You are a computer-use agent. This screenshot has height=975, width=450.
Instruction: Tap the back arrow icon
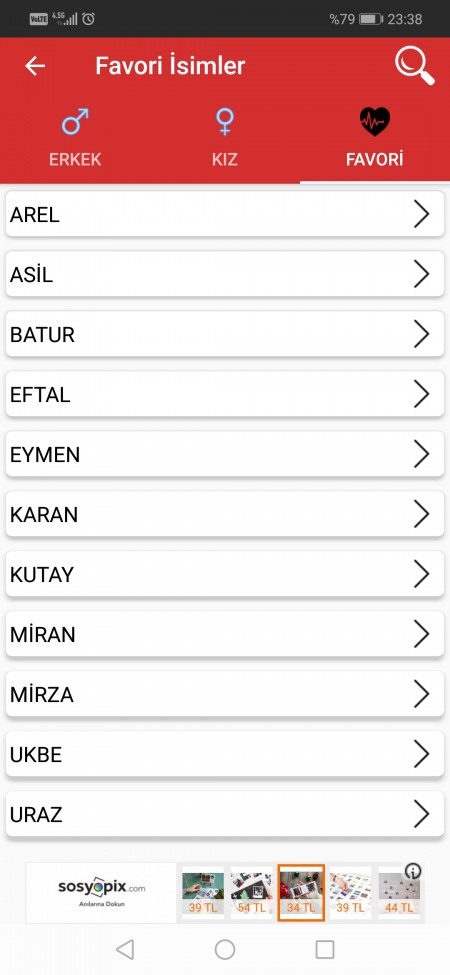35,66
